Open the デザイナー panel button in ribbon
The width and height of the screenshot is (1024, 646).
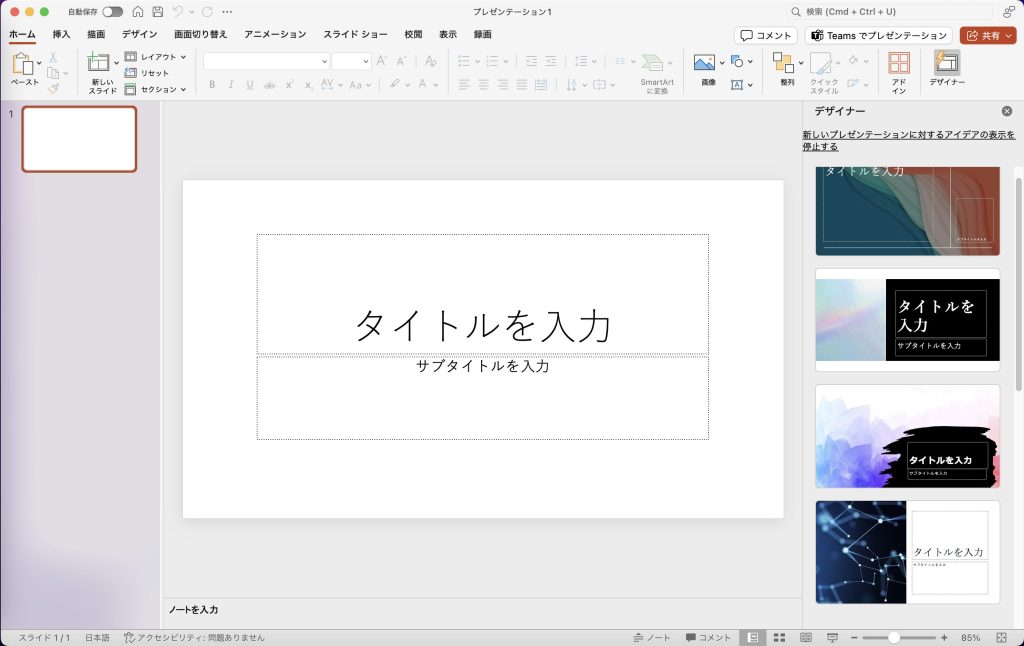(x=946, y=68)
